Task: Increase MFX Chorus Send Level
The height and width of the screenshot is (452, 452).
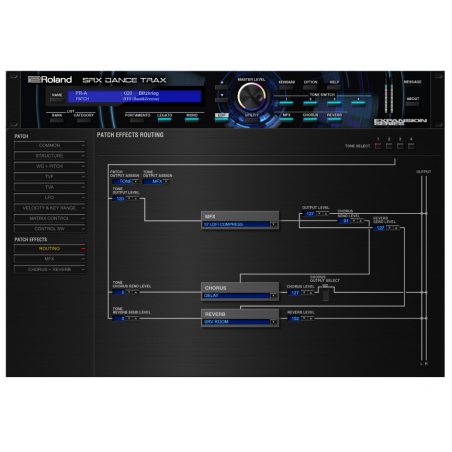Action: tap(360, 221)
